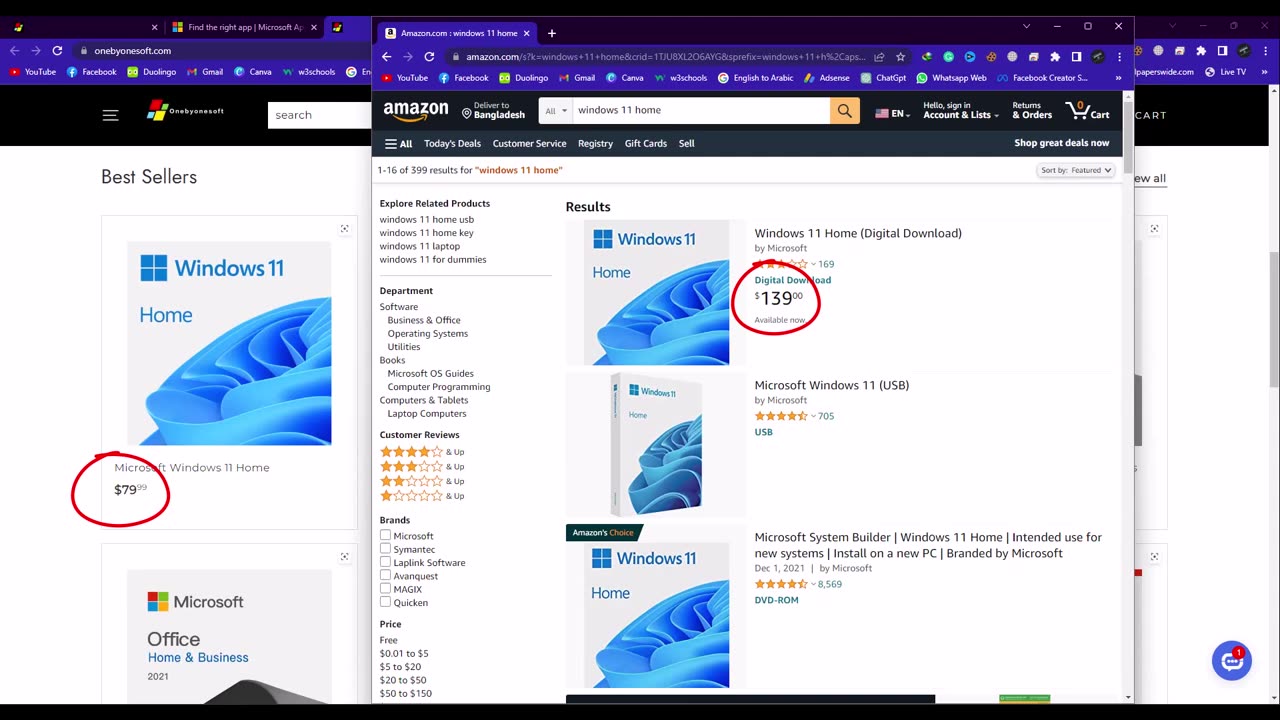Check the Quicken brand checkbox
Image resolution: width=1280 pixels, height=720 pixels.
[385, 602]
